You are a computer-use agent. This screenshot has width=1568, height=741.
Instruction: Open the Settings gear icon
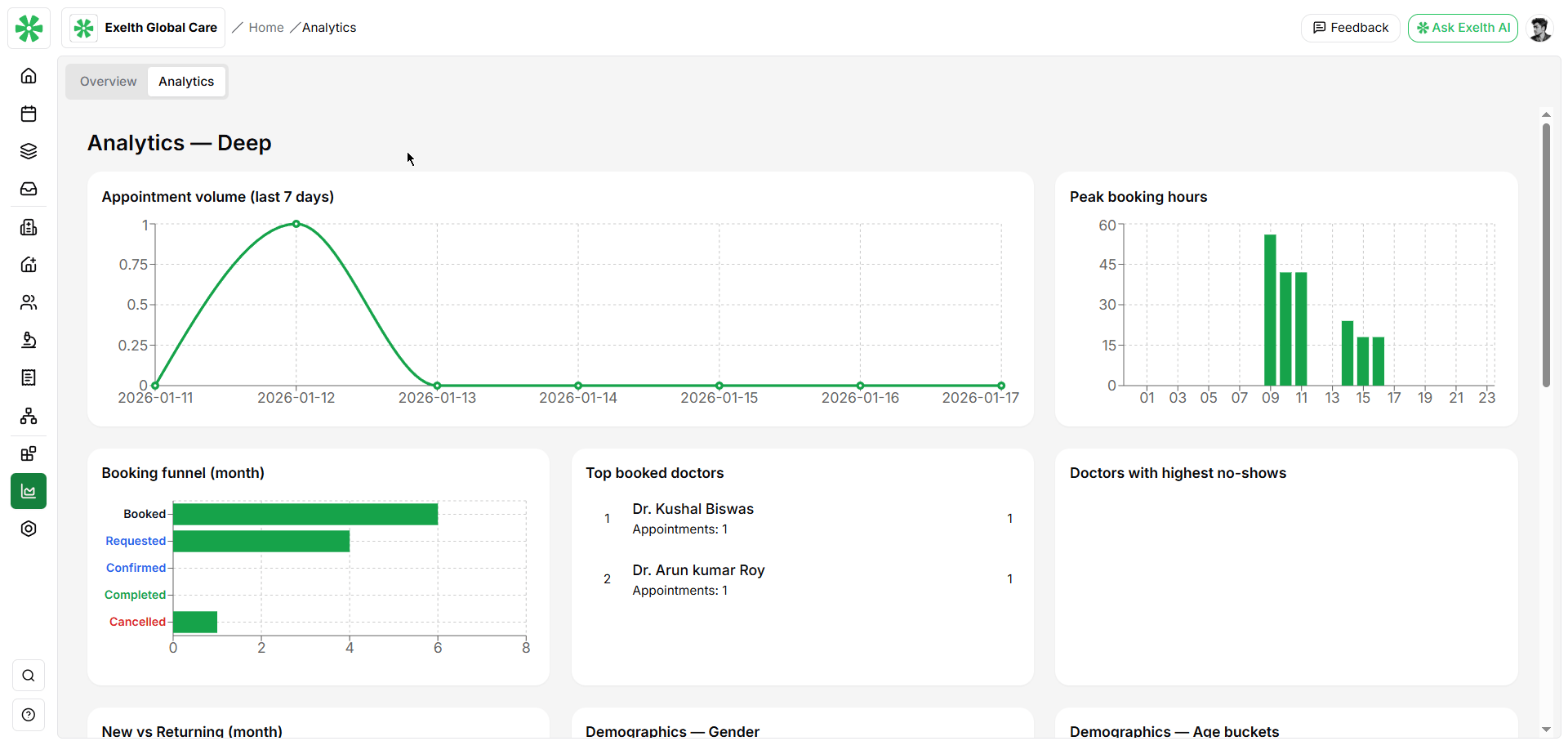[x=29, y=529]
